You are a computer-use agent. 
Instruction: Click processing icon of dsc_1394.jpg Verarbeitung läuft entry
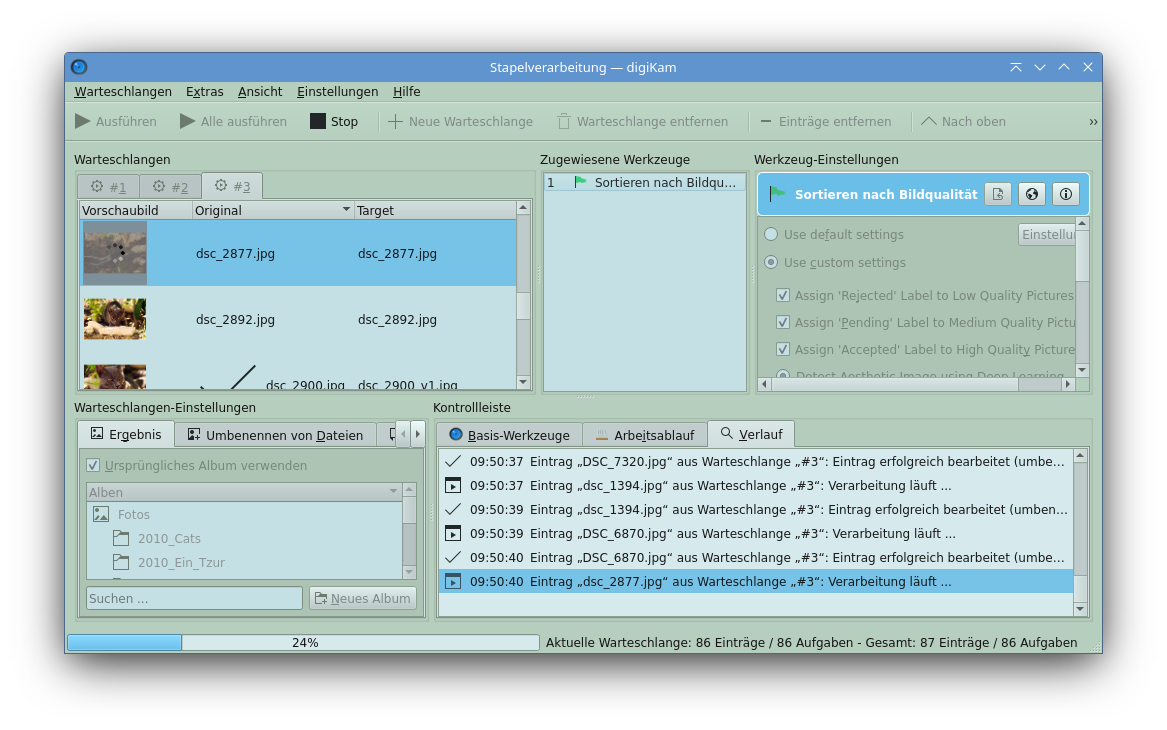453,486
